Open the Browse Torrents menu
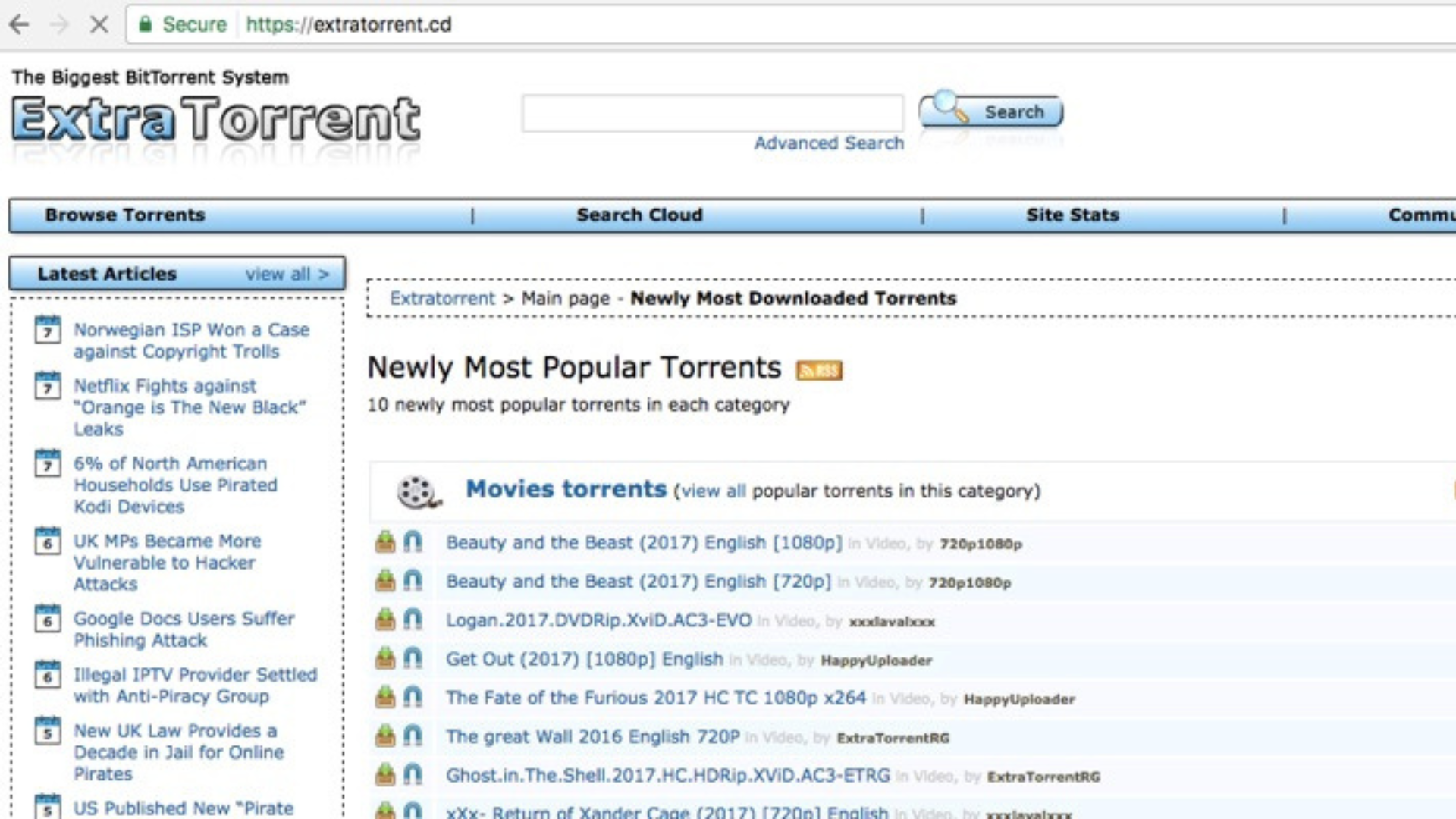 (124, 215)
